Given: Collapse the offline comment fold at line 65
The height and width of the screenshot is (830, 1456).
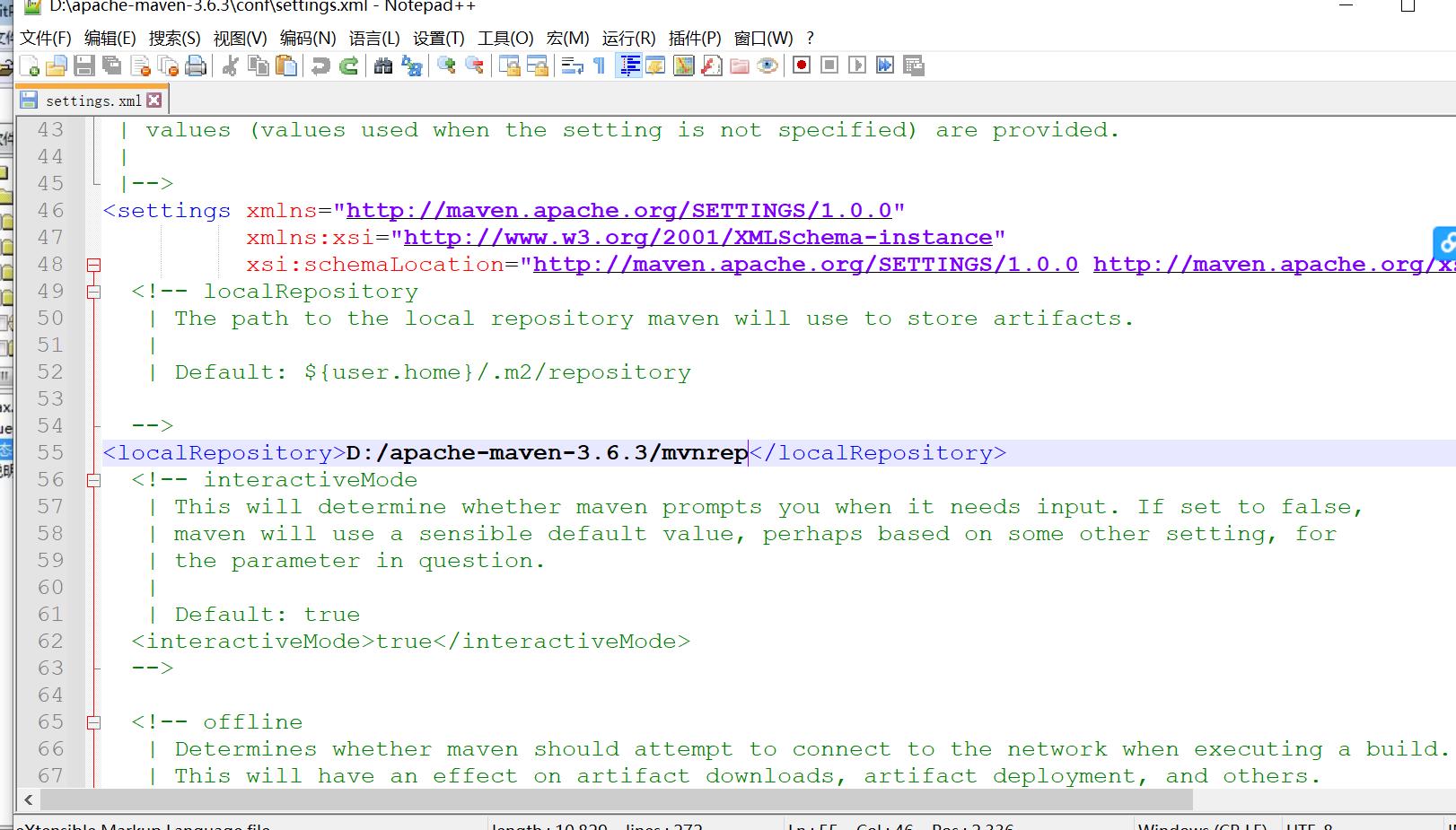Looking at the screenshot, I should (93, 722).
